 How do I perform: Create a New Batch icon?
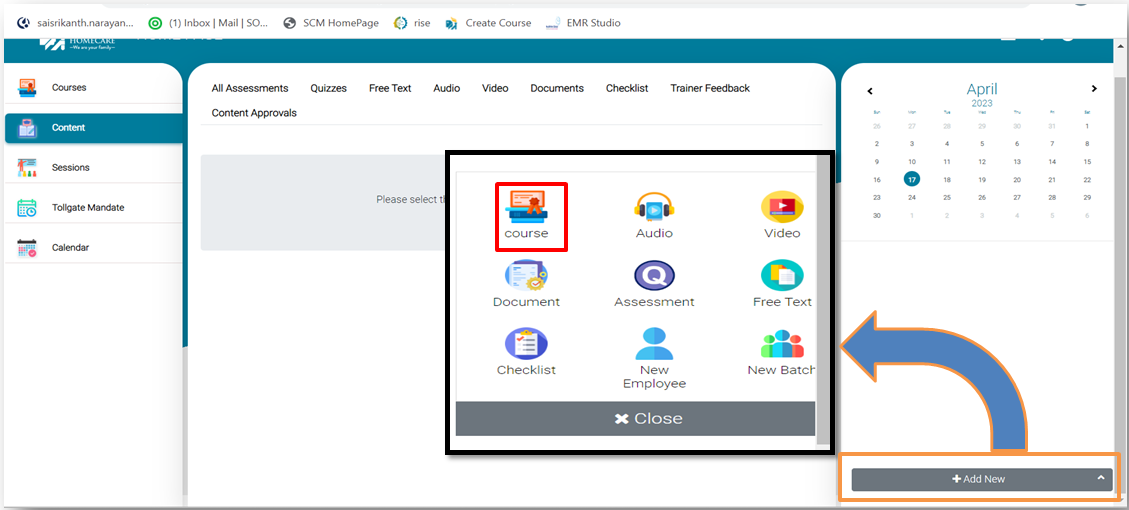click(781, 344)
